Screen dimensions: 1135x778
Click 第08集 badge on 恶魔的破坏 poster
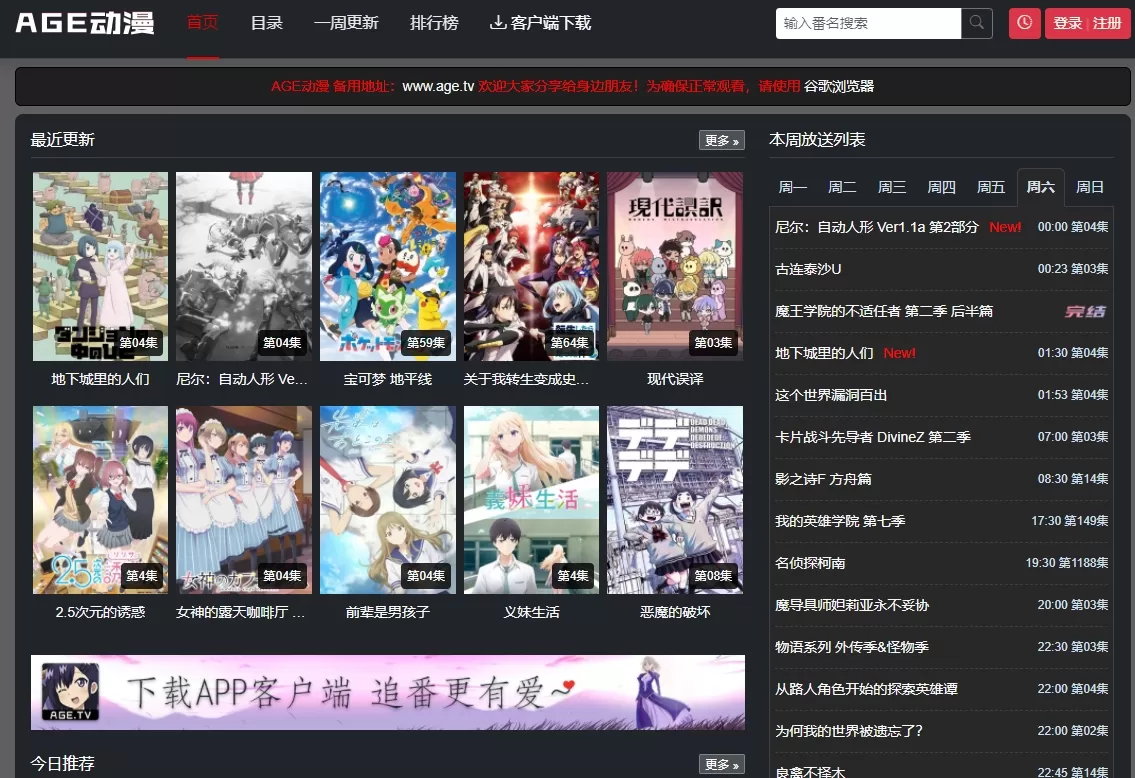[713, 576]
